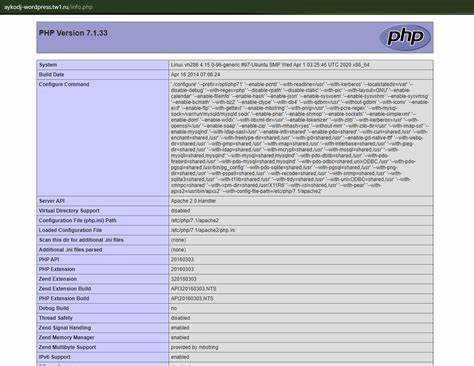The height and width of the screenshot is (366, 474).
Task: Select the '/etc/php/7.1/apache2/php.ini' value
Action: pos(203,230)
